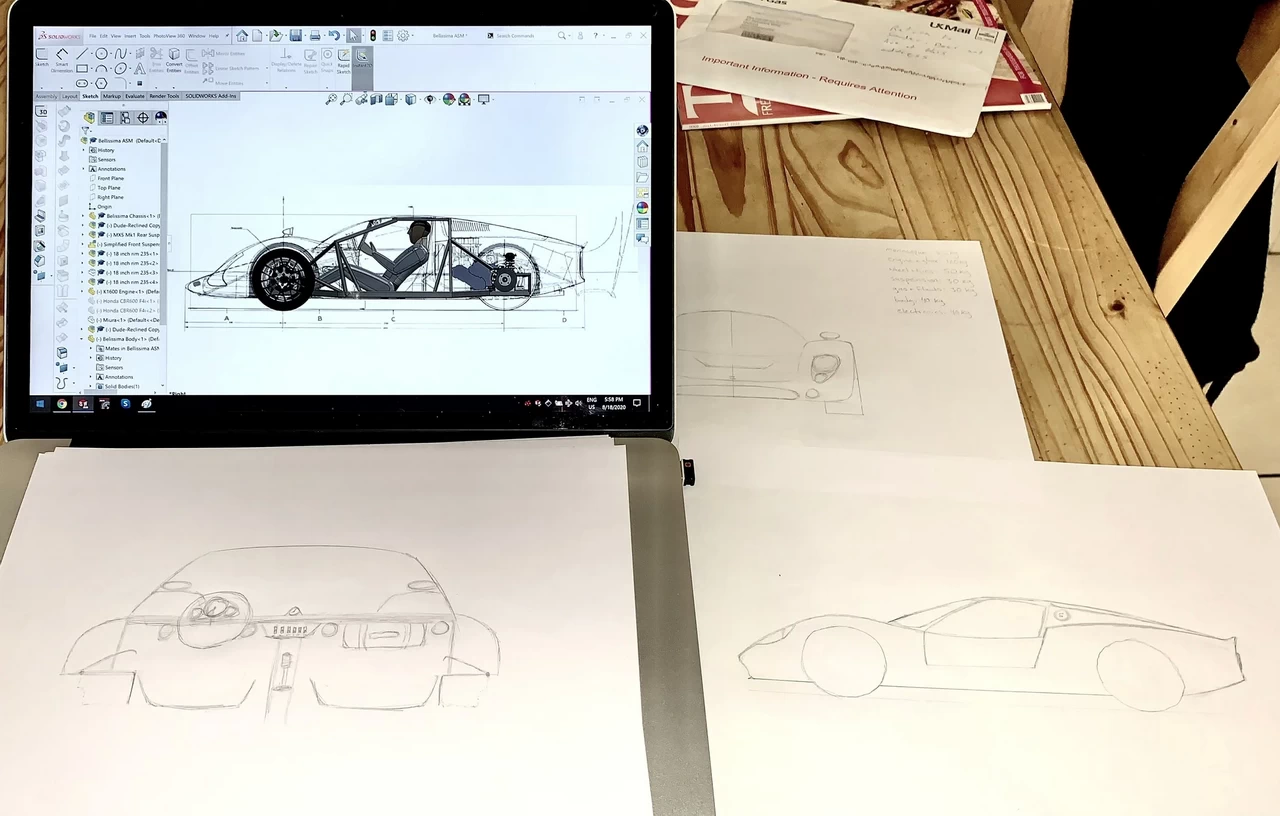Open the Appearances color ball in task pane
Image resolution: width=1280 pixels, height=816 pixels.
click(x=642, y=208)
